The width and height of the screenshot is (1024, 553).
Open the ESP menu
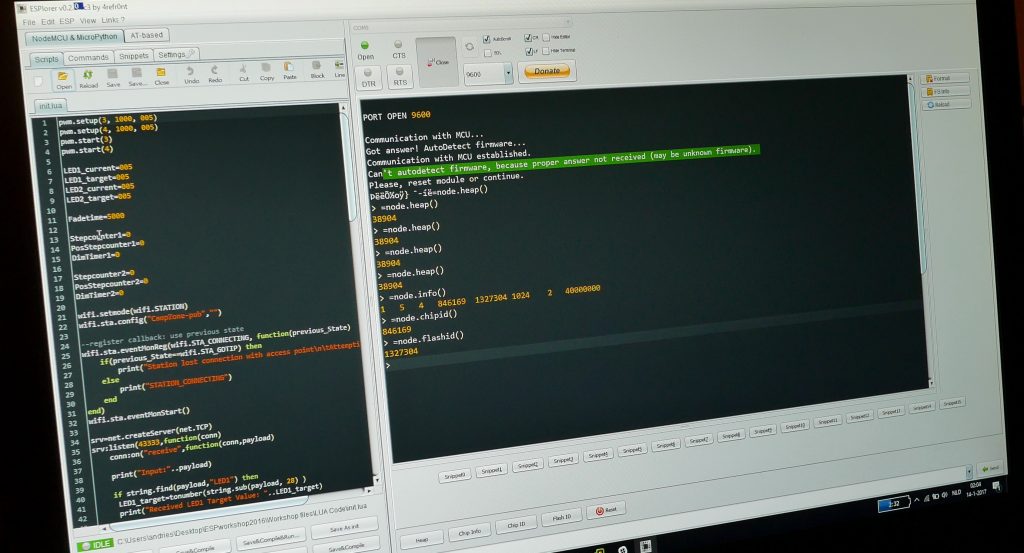click(67, 21)
